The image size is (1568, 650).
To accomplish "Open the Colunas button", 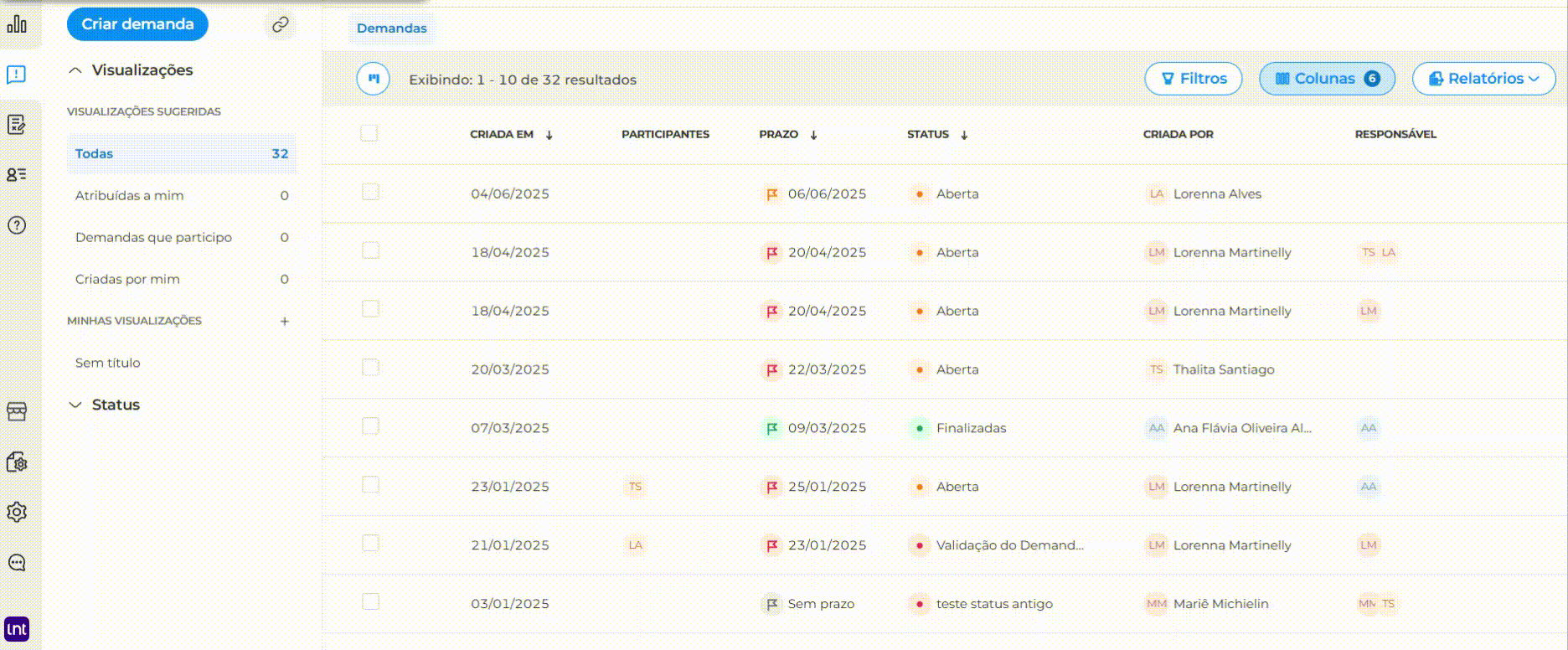I will pyautogui.click(x=1327, y=79).
